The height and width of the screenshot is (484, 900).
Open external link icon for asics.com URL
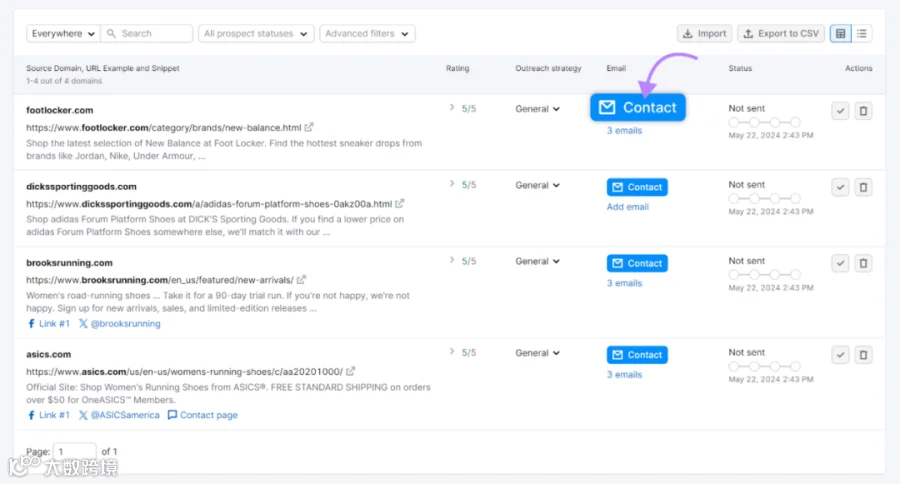351,371
